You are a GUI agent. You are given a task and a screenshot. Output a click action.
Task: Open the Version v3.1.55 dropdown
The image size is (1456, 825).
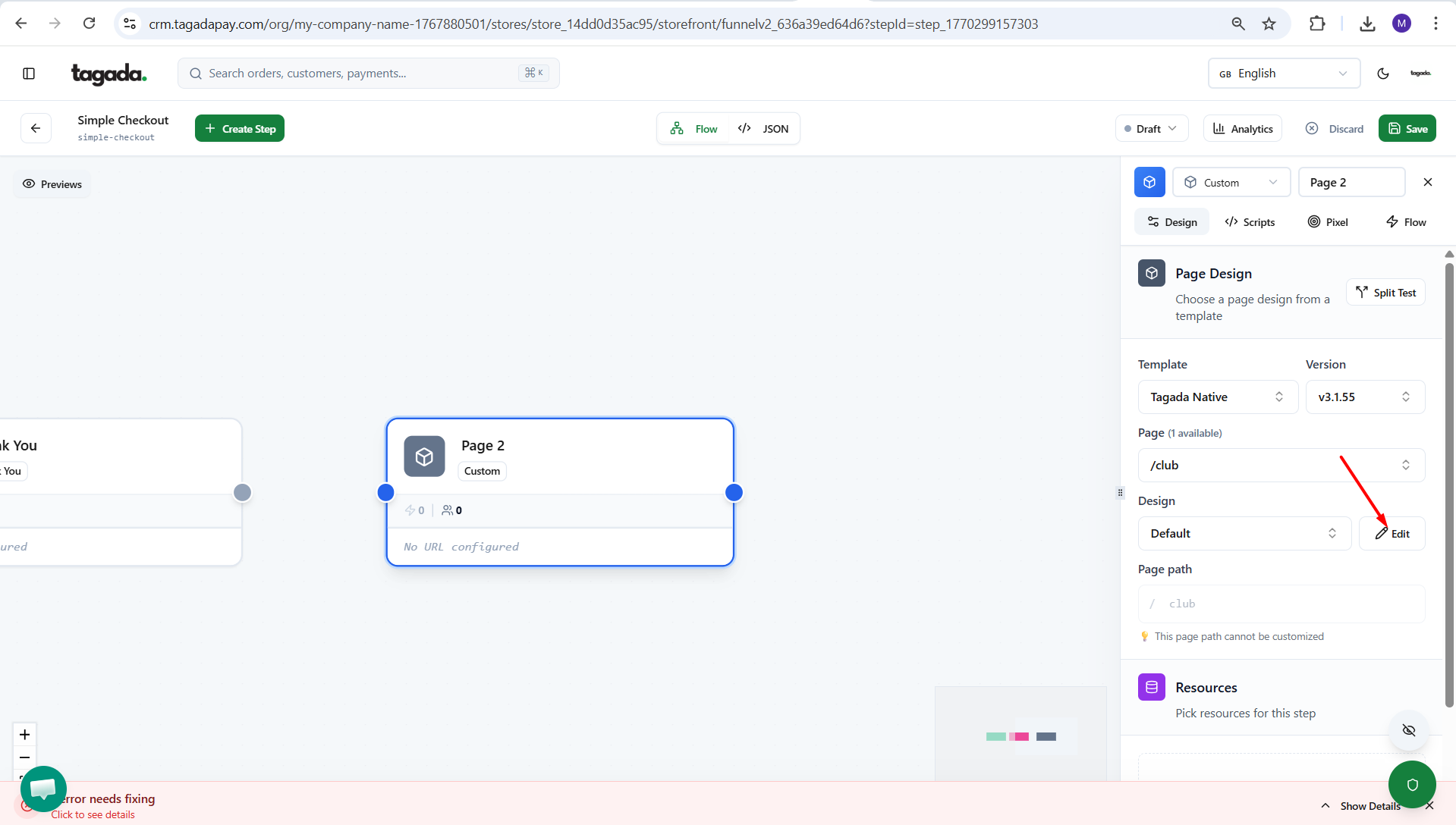tap(1364, 397)
